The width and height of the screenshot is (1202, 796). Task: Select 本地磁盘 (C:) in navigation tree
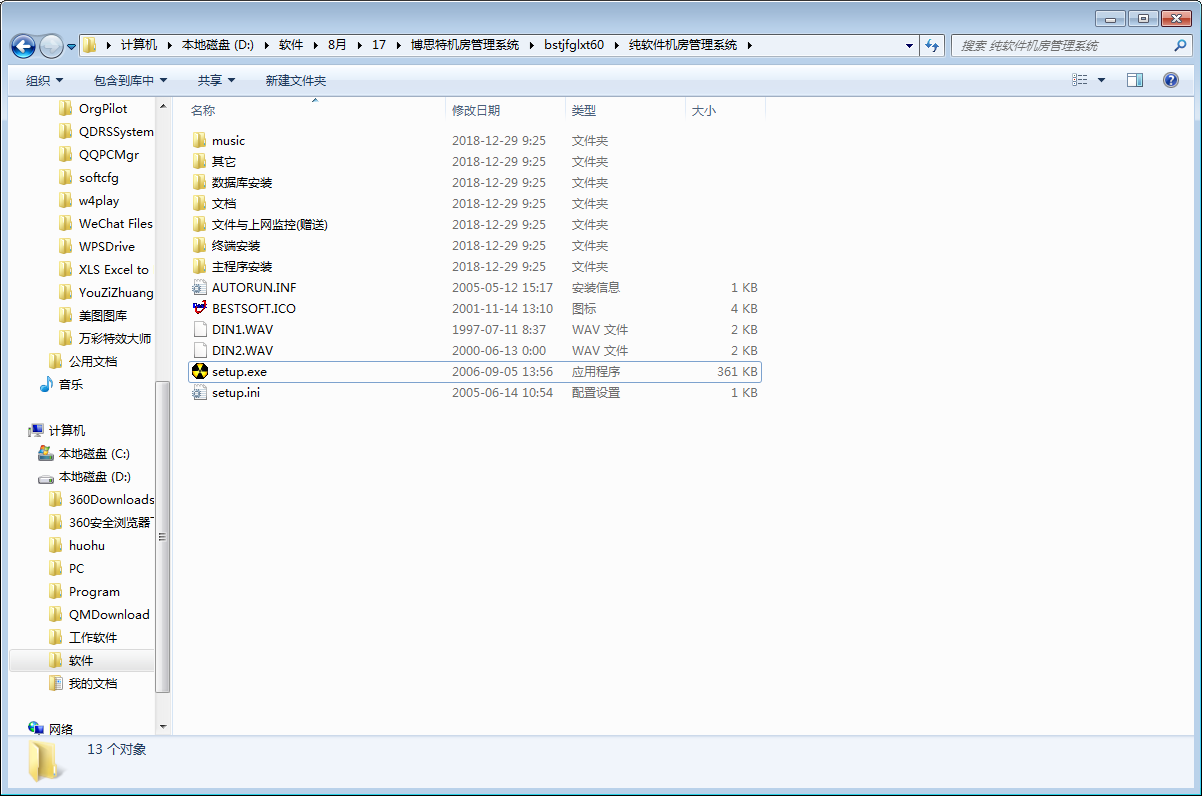[94, 454]
